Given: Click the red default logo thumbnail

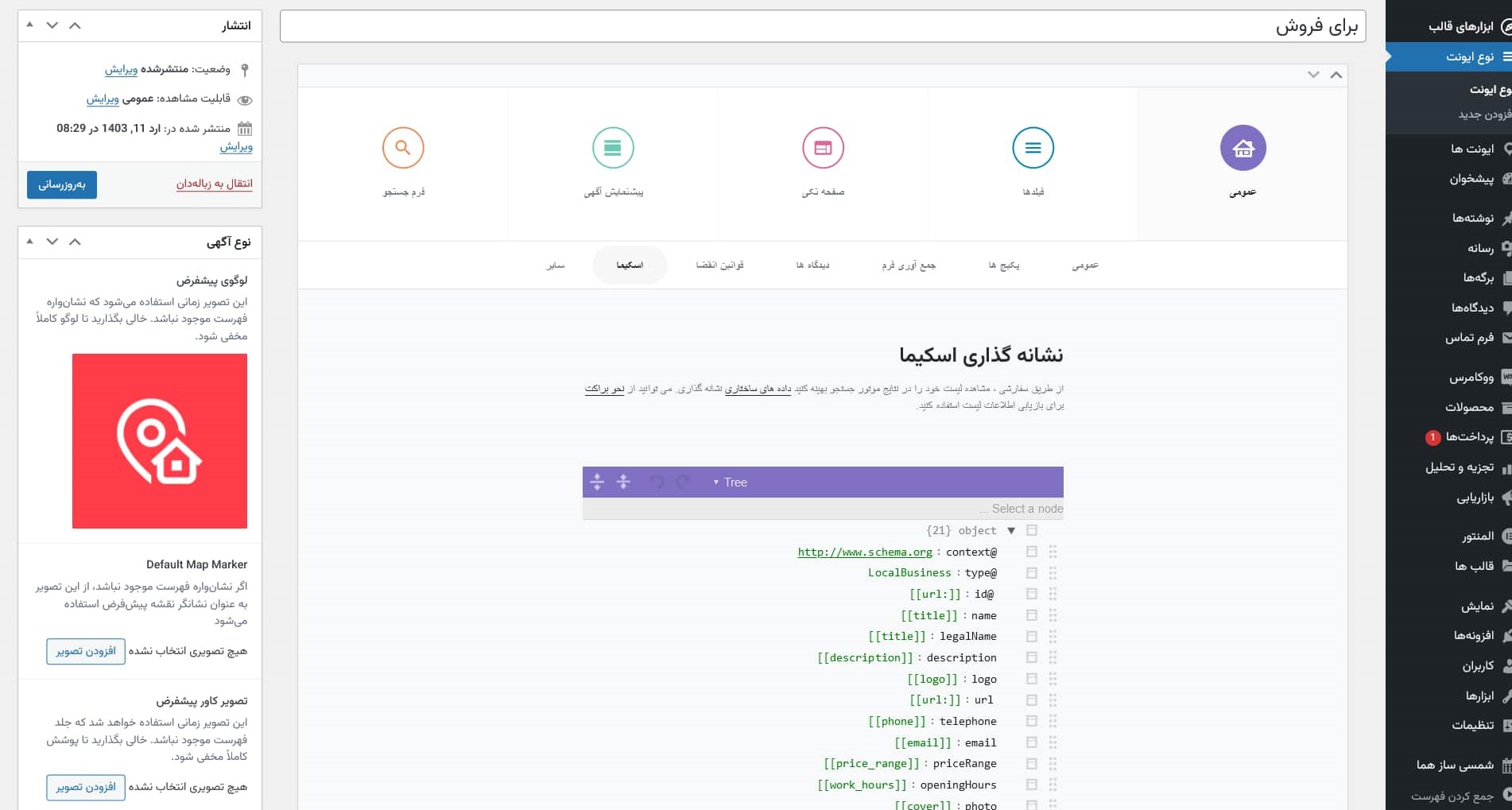Looking at the screenshot, I should tap(160, 441).
